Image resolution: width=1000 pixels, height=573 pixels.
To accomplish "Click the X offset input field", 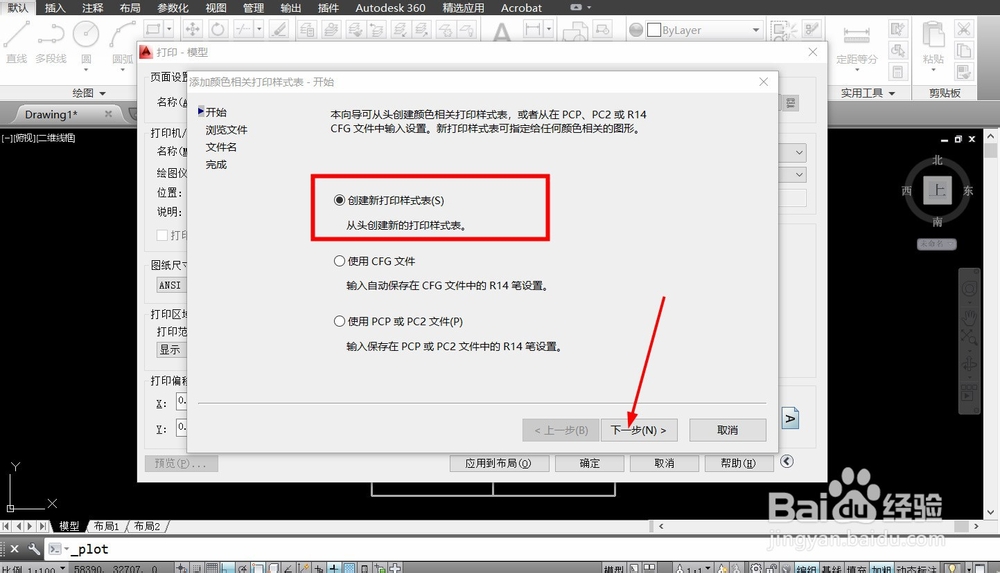I will click(x=182, y=401).
